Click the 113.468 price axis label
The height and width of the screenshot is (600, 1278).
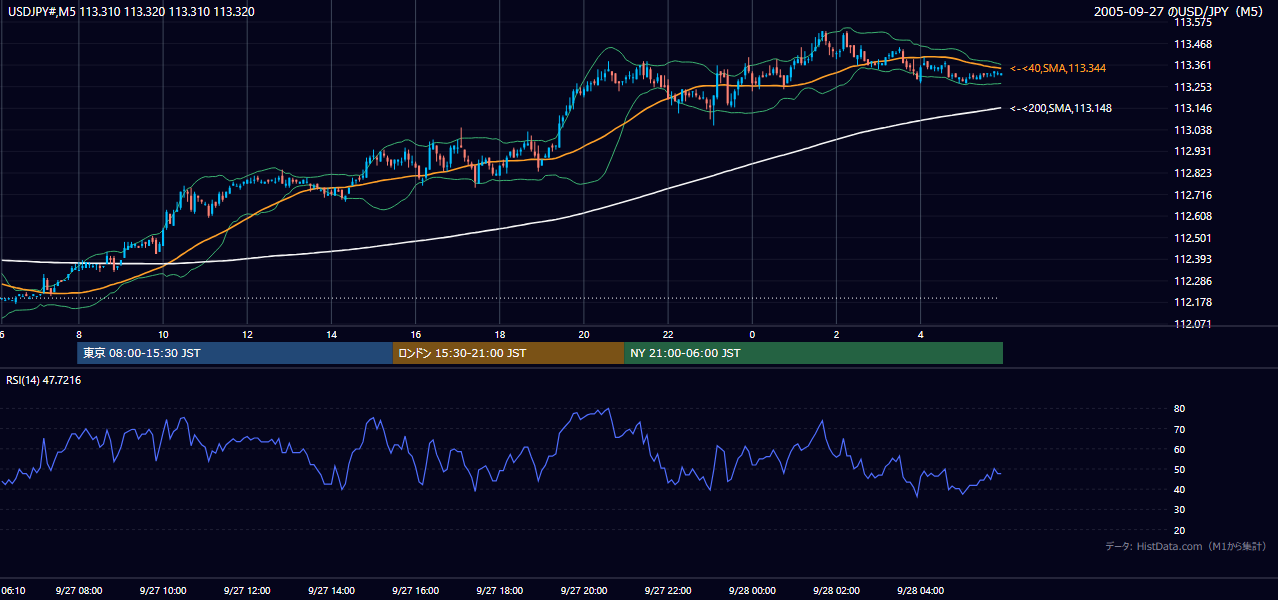[1193, 43]
